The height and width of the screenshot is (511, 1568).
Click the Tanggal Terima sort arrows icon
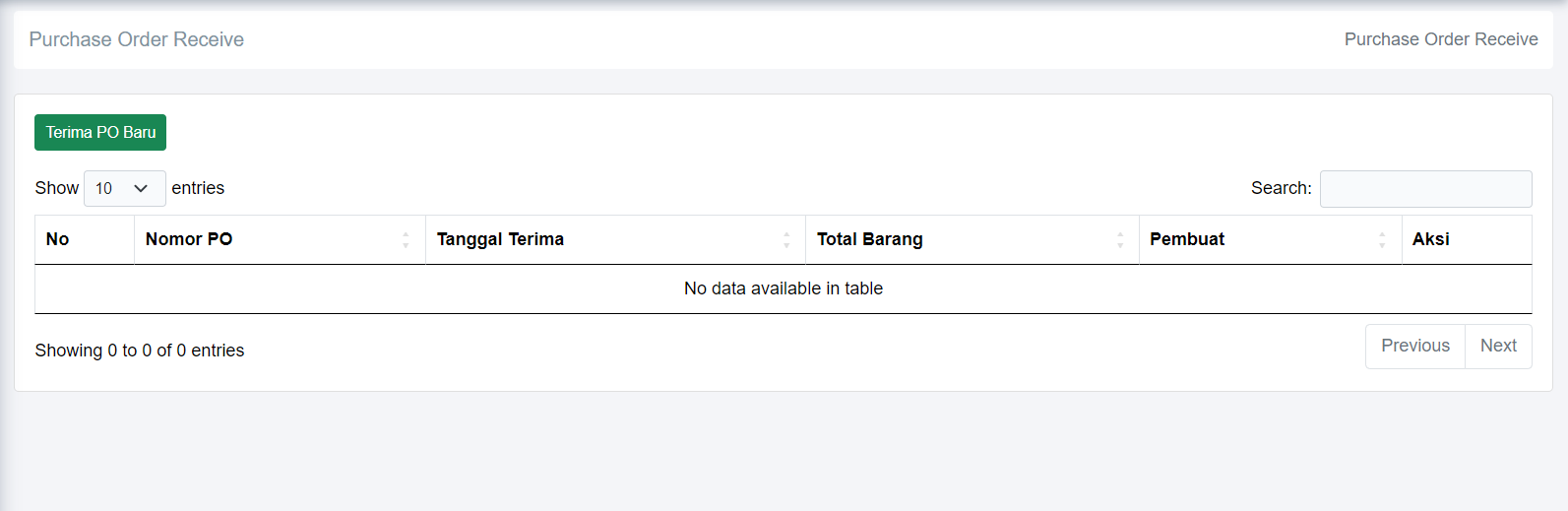786,240
